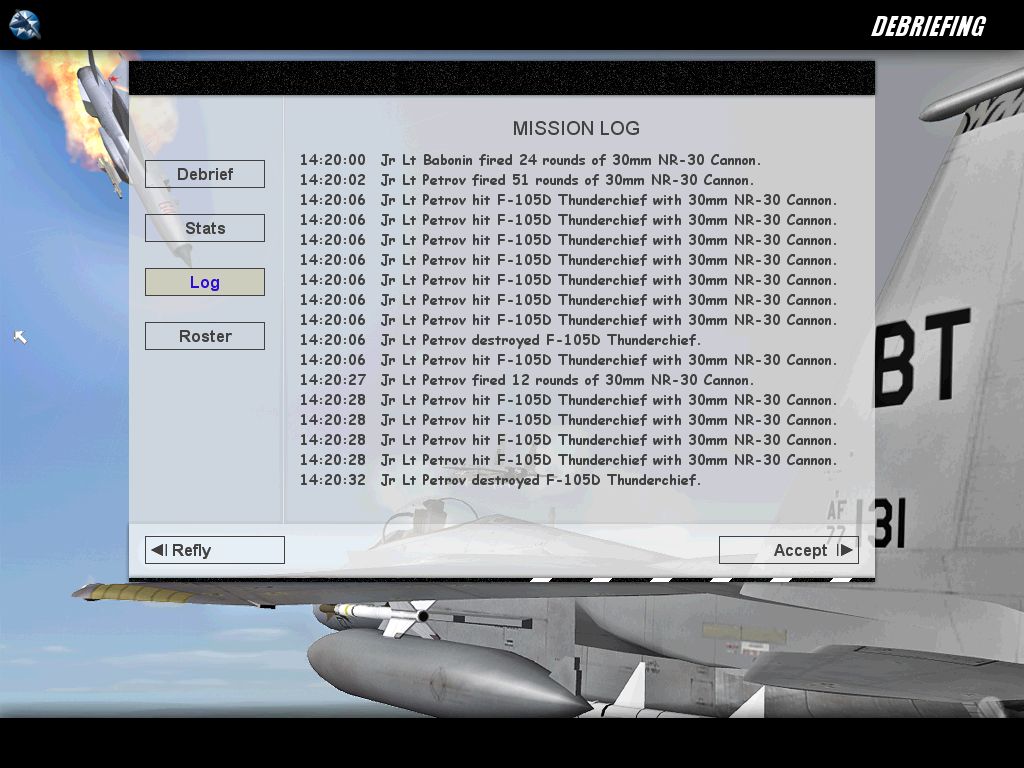Select the Petrov fired 12 rounds entry

(x=526, y=379)
